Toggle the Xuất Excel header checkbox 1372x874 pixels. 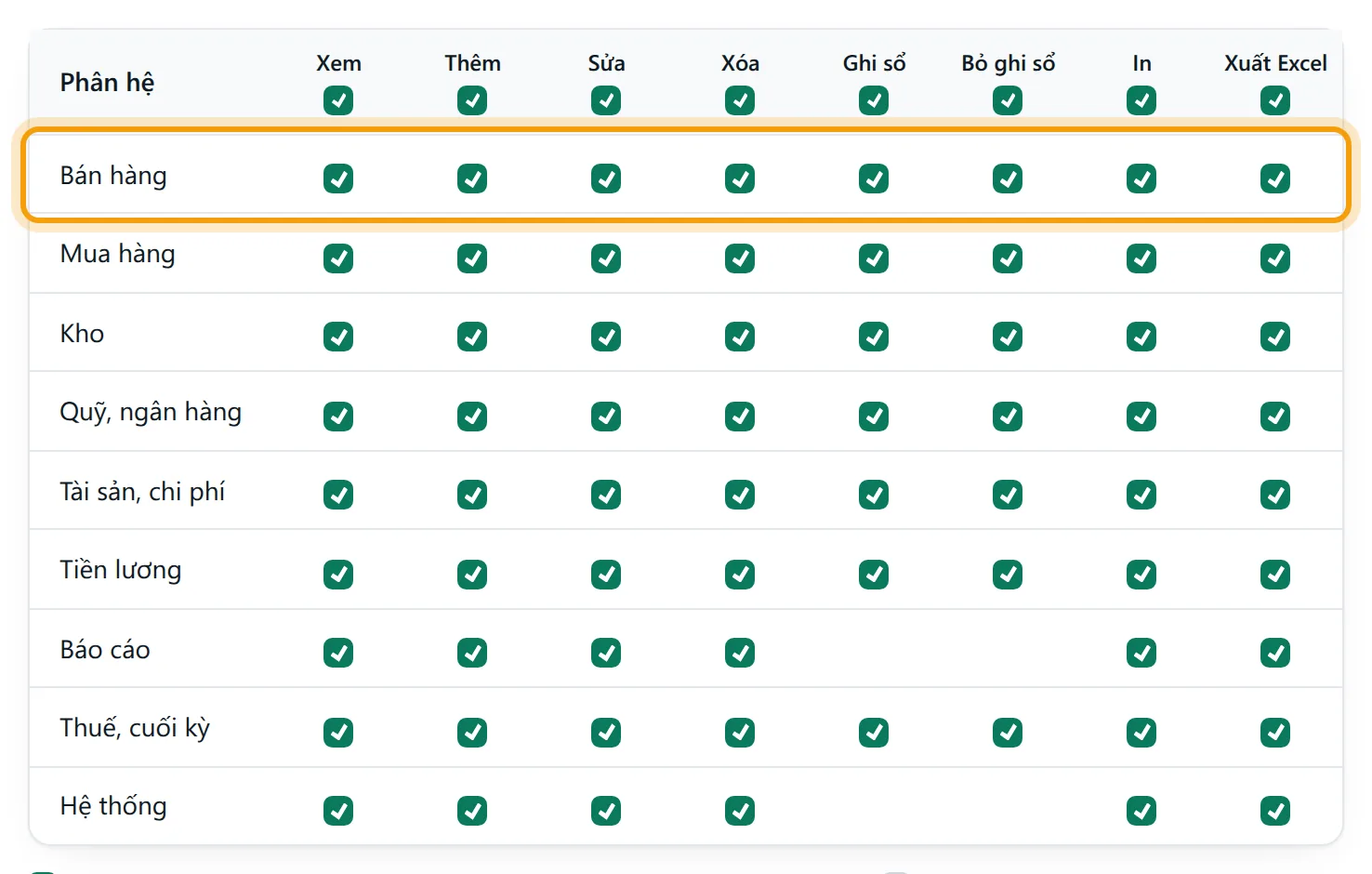point(1275,100)
